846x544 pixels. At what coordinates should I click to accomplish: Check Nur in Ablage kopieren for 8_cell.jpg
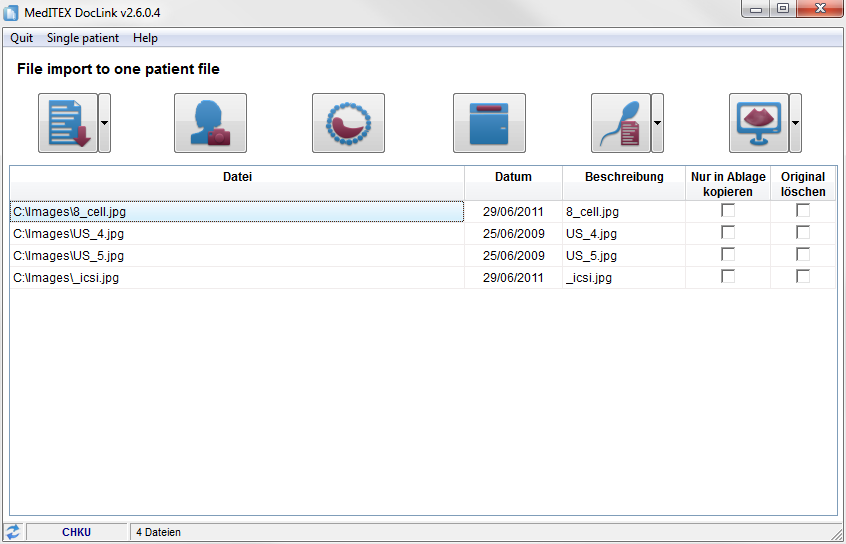click(728, 210)
